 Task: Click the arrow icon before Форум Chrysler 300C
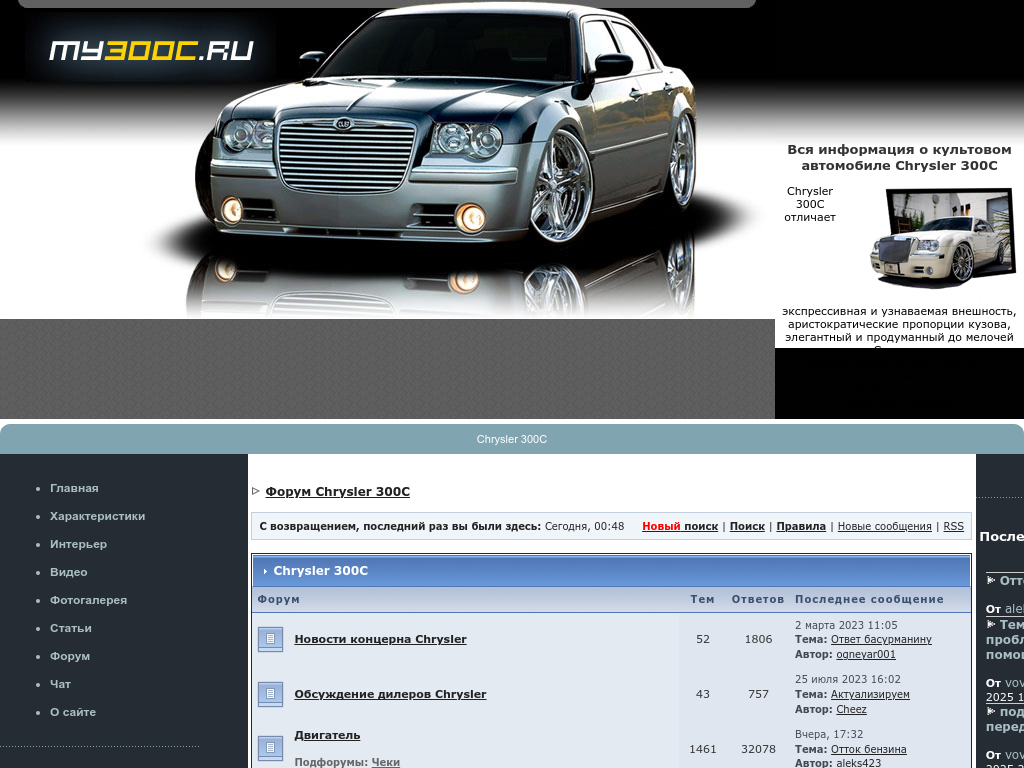256,491
